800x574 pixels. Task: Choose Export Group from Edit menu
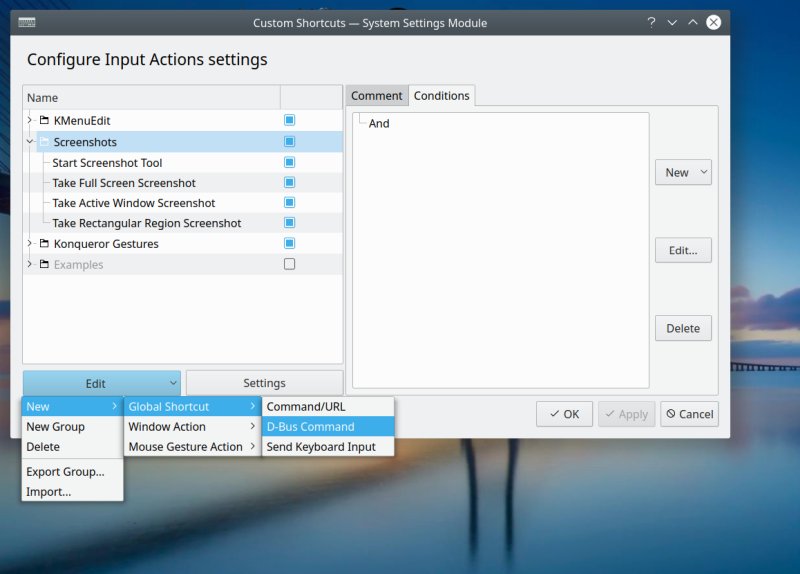pyautogui.click(x=65, y=472)
